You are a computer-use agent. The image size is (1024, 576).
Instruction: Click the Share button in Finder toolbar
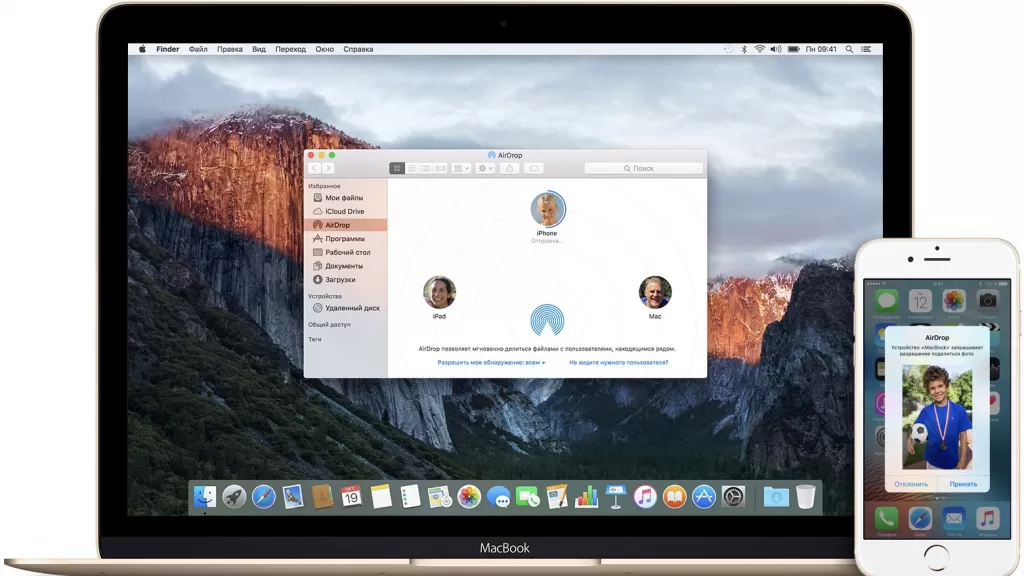(510, 169)
